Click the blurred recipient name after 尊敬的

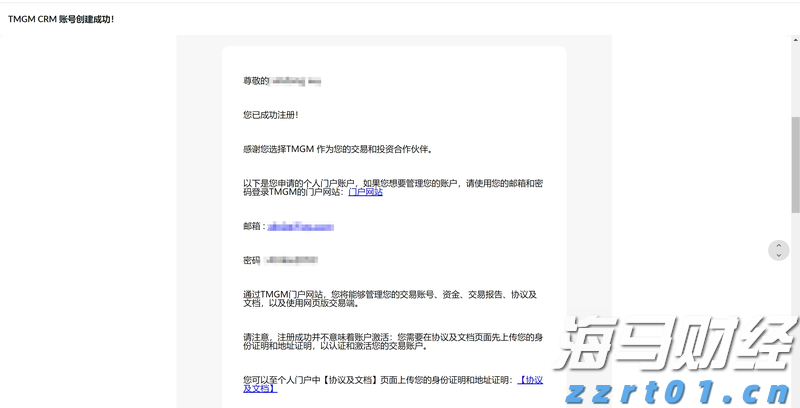(x=295, y=81)
